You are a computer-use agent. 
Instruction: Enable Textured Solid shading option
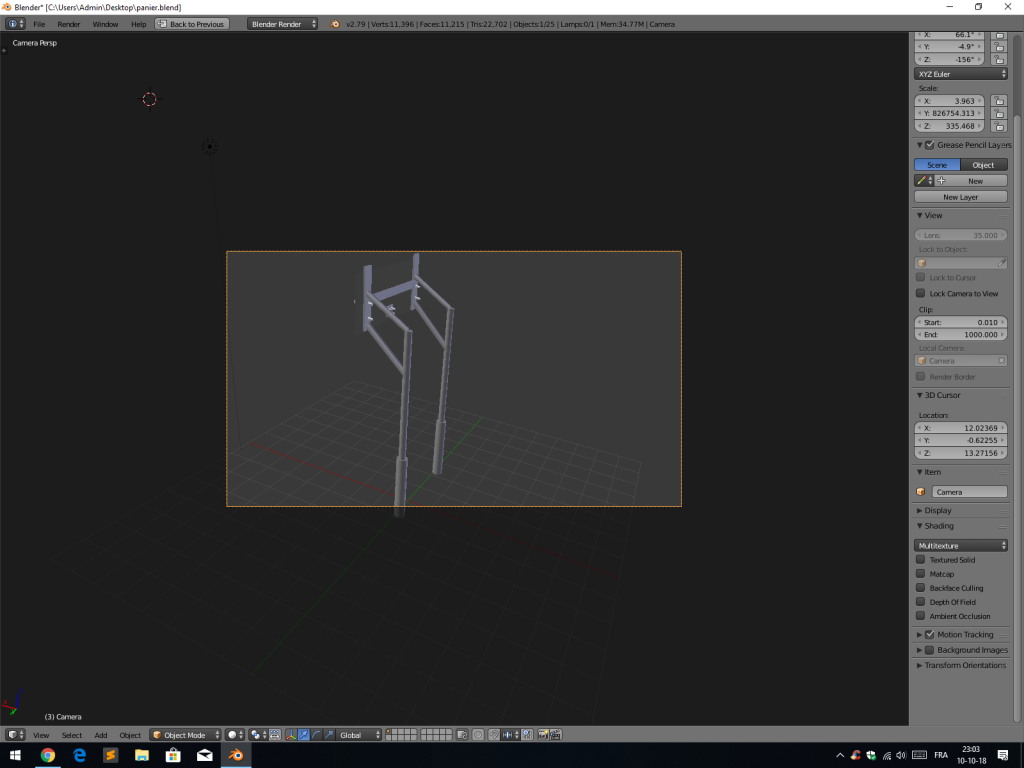[x=920, y=560]
